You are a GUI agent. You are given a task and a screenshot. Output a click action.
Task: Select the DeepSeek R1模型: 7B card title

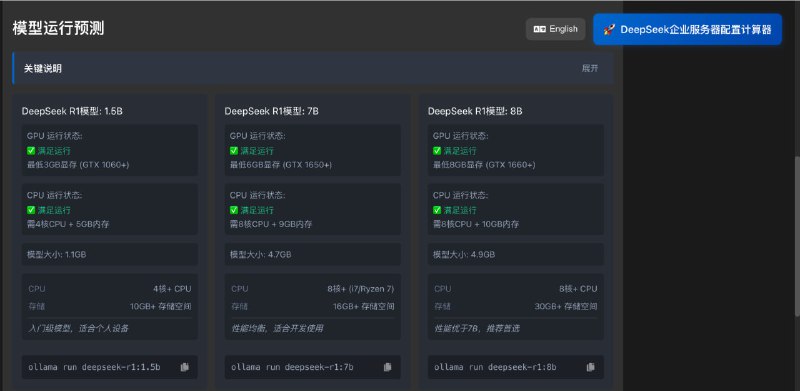(271, 111)
